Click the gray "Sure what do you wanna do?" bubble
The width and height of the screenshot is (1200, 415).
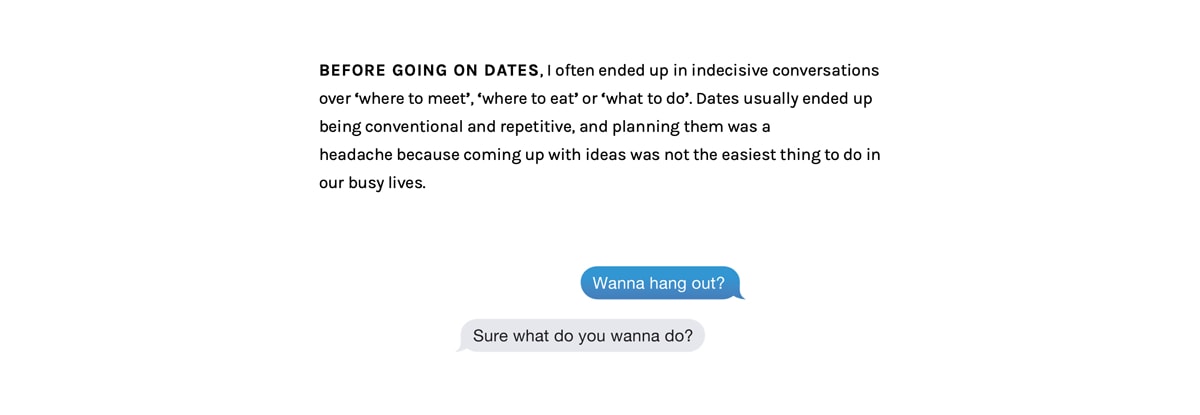(582, 336)
